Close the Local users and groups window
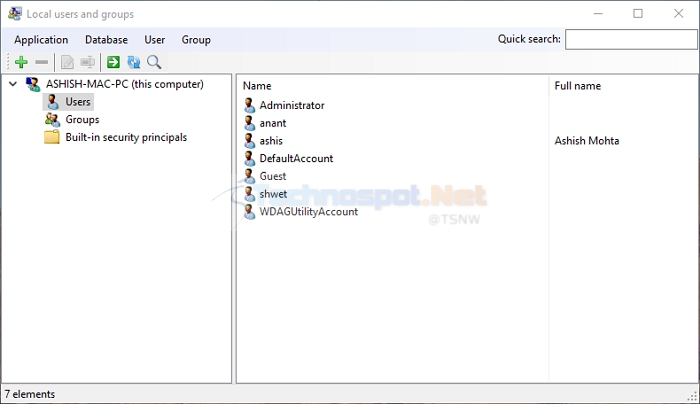The width and height of the screenshot is (700, 404). point(679,14)
